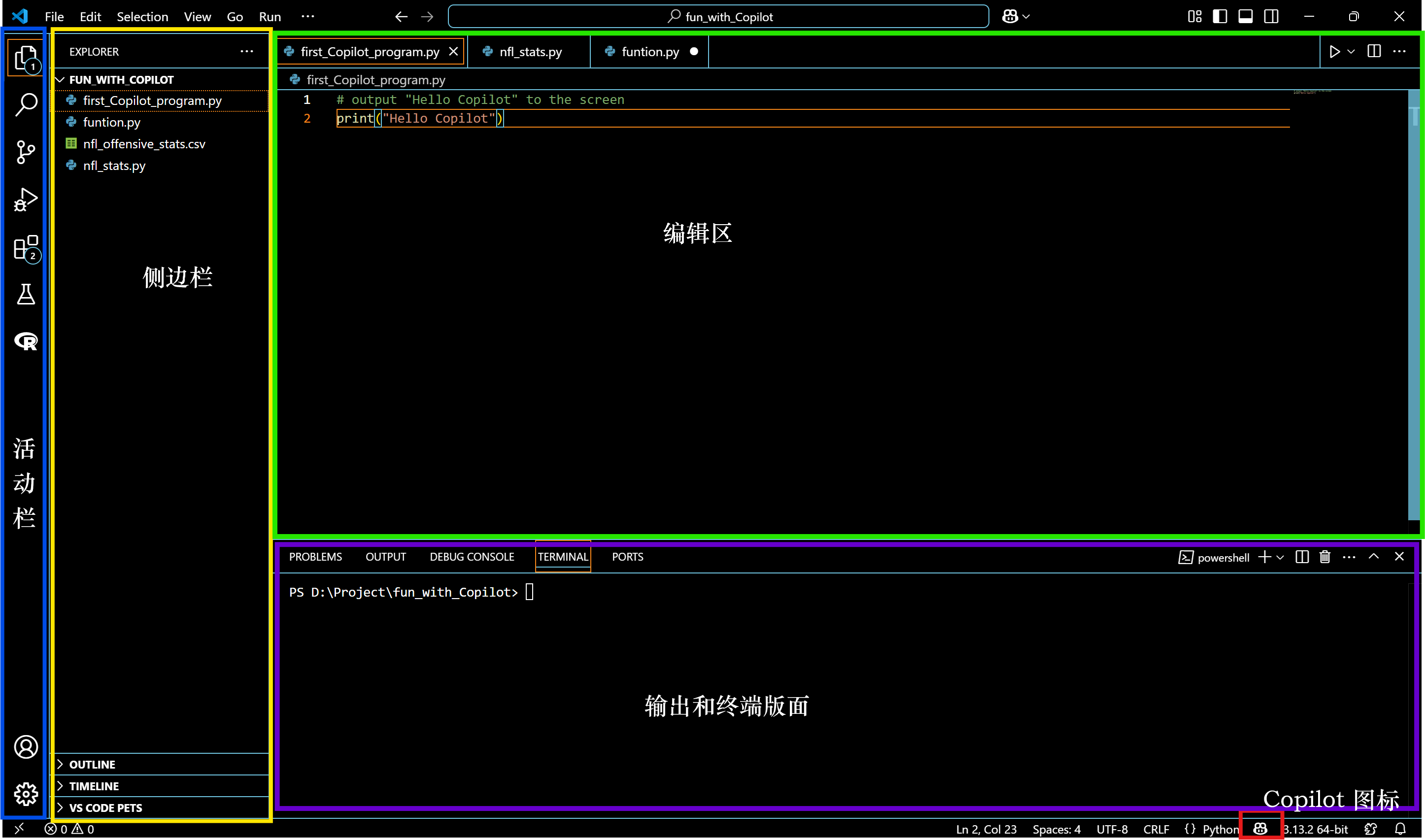Image resolution: width=1425 pixels, height=840 pixels.
Task: Expand the OUTLINE section
Action: click(92, 764)
